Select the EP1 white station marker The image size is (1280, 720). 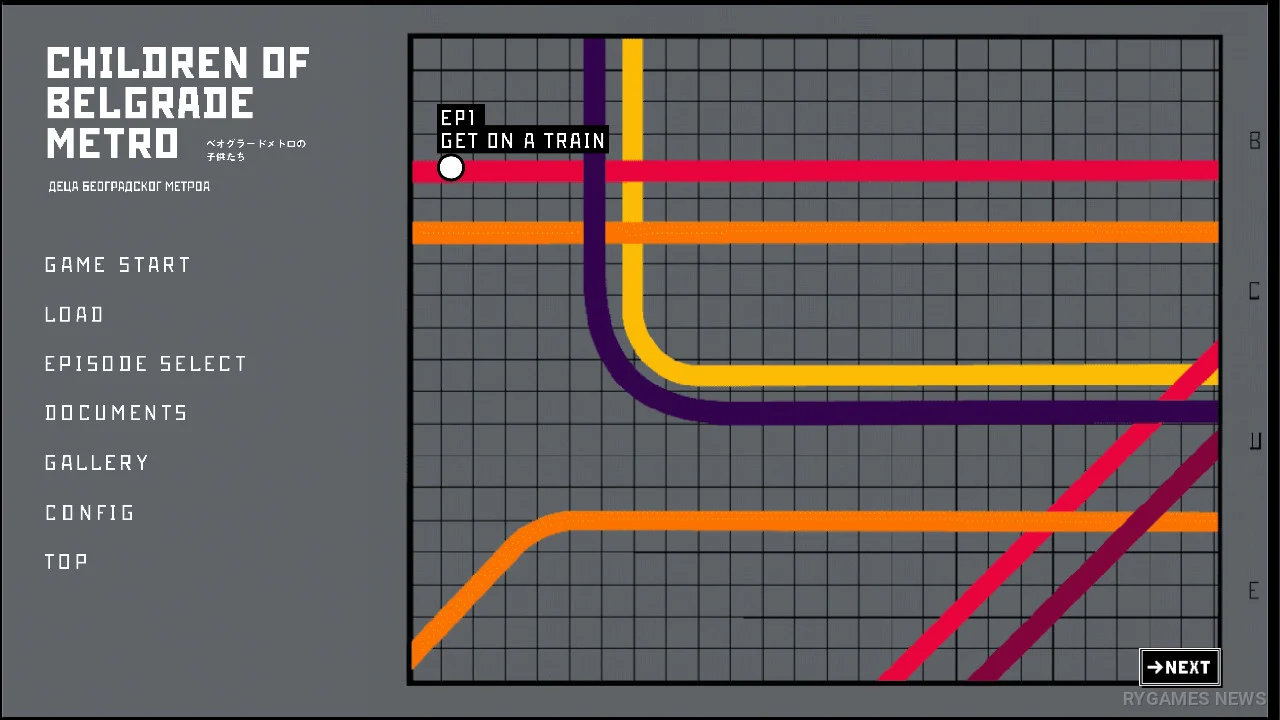point(451,168)
